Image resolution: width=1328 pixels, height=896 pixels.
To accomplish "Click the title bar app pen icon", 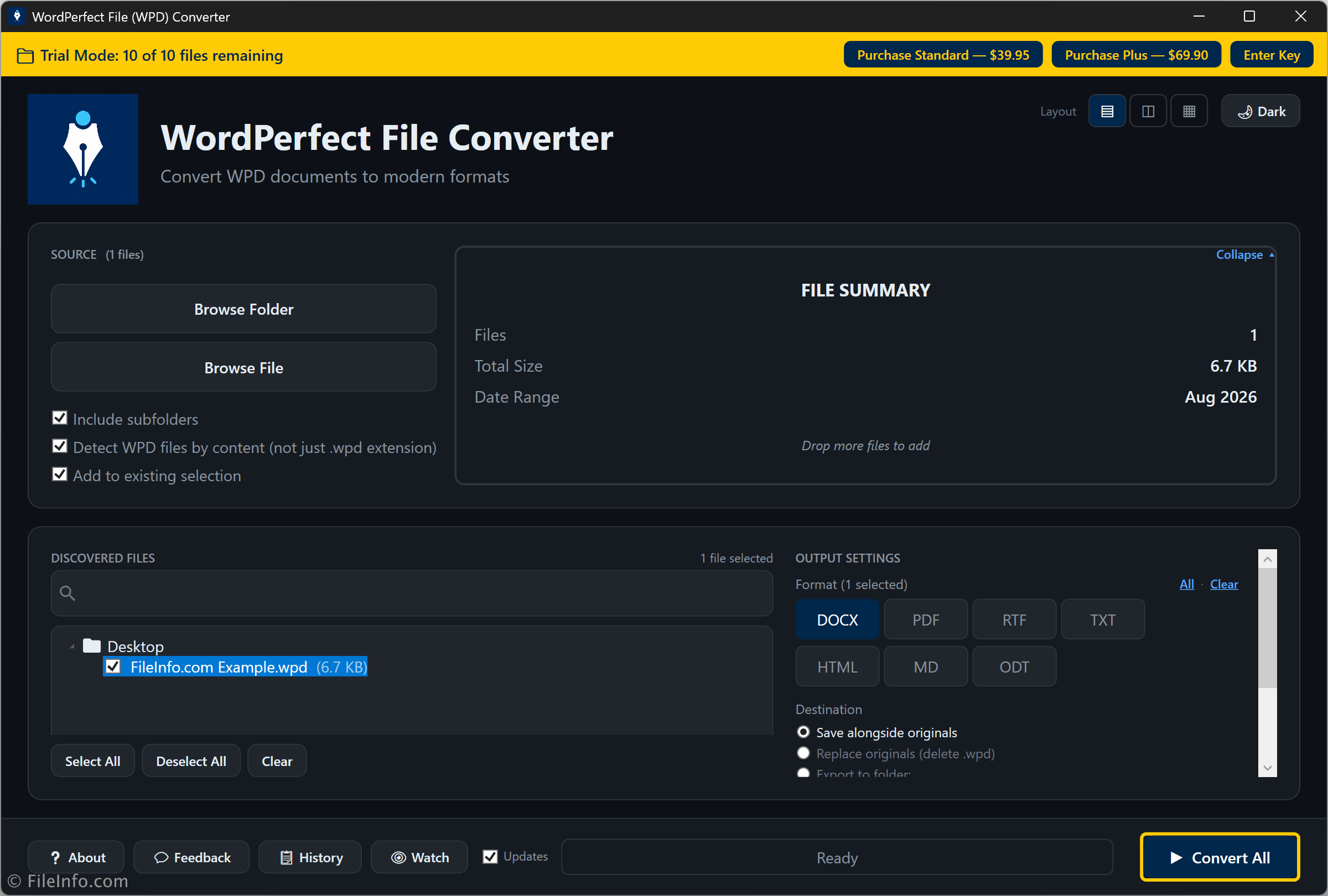I will [x=17, y=16].
